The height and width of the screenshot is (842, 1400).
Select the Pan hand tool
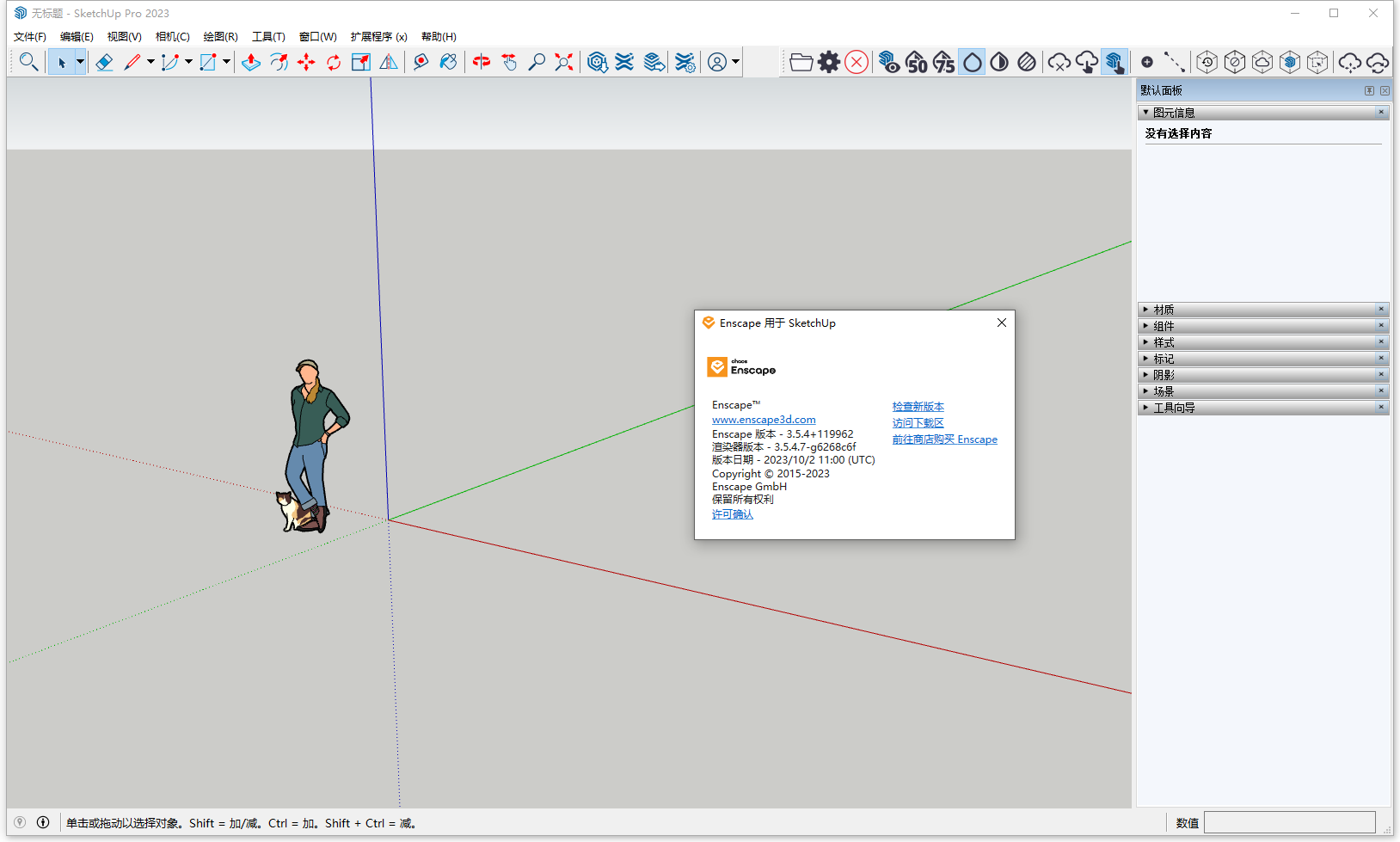(509, 62)
